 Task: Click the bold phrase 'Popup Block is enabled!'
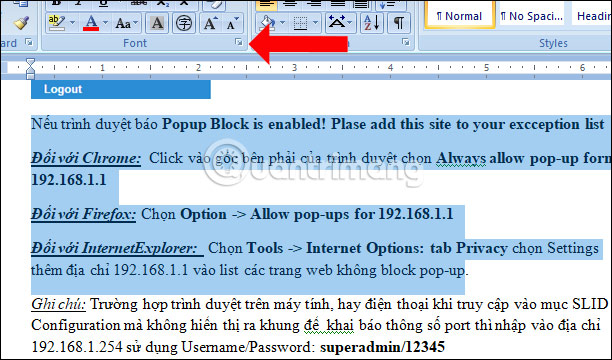click(x=244, y=124)
